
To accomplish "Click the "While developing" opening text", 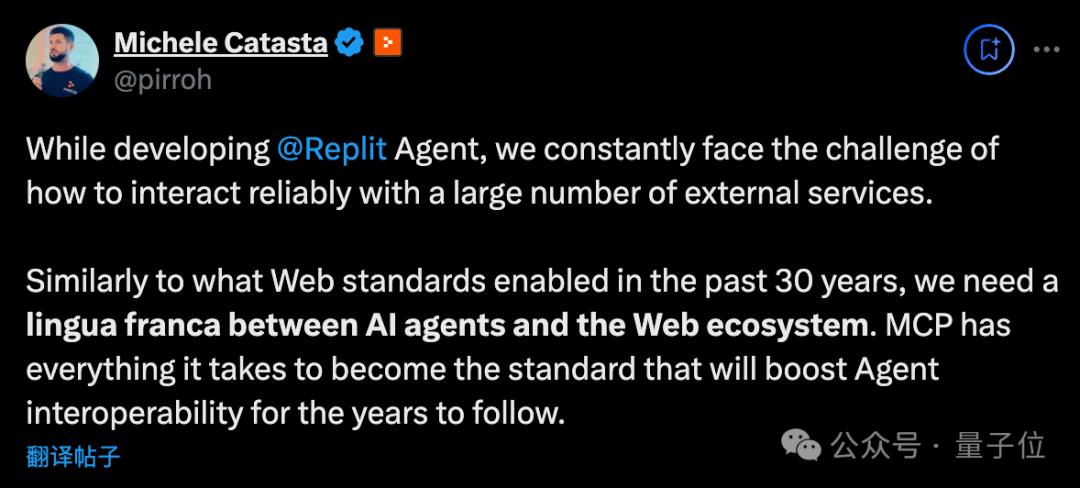I will pos(147,150).
